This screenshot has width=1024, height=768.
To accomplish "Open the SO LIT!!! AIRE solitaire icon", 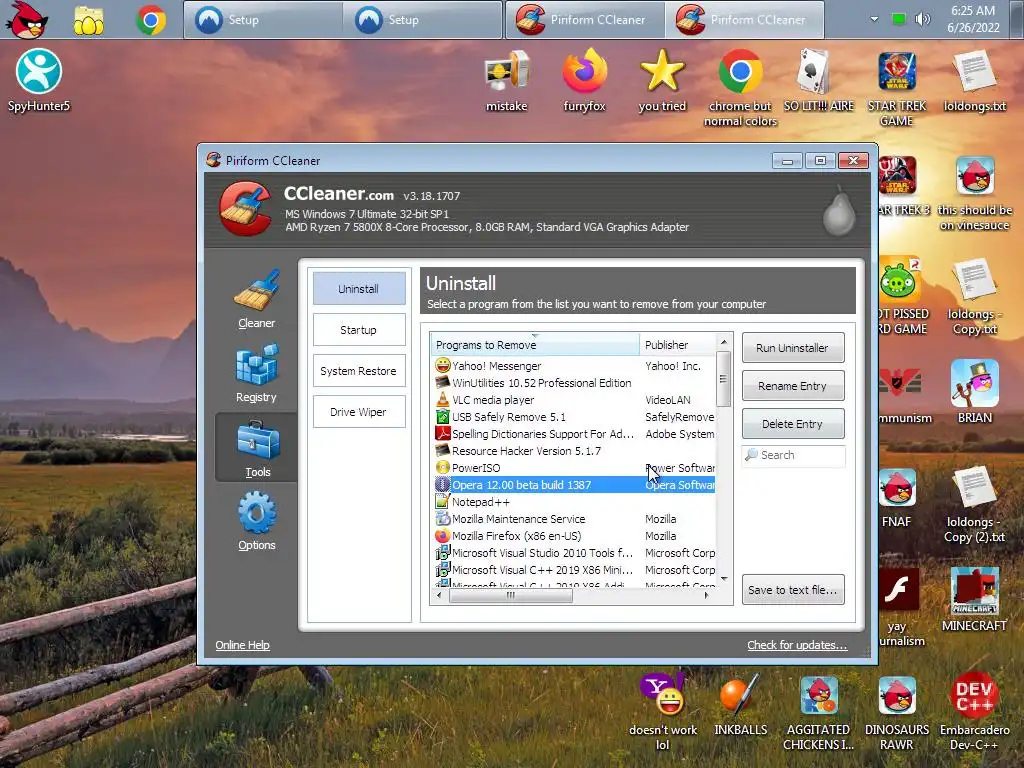I will click(x=818, y=80).
